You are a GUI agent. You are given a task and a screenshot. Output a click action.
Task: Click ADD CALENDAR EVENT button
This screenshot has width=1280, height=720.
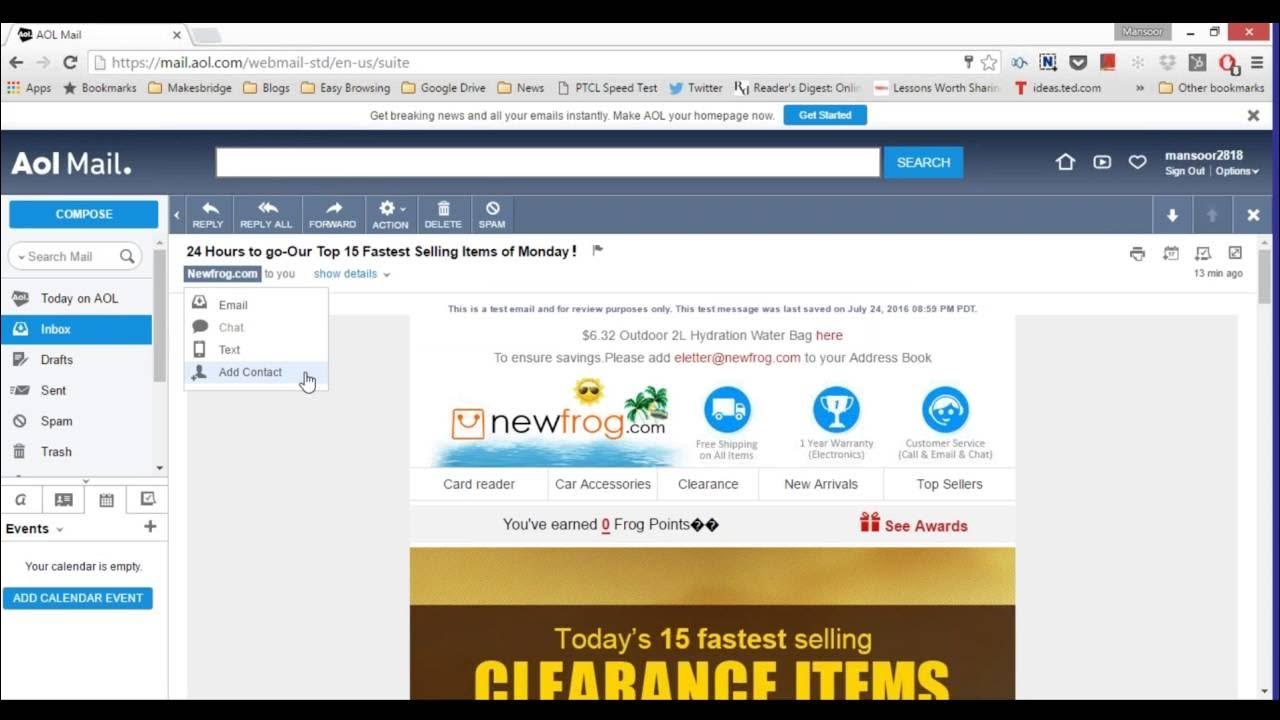point(78,598)
